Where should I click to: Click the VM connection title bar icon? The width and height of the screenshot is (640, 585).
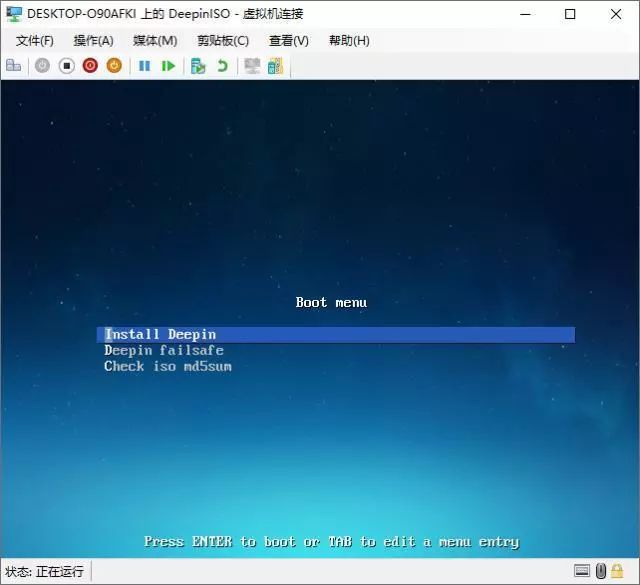(x=14, y=14)
